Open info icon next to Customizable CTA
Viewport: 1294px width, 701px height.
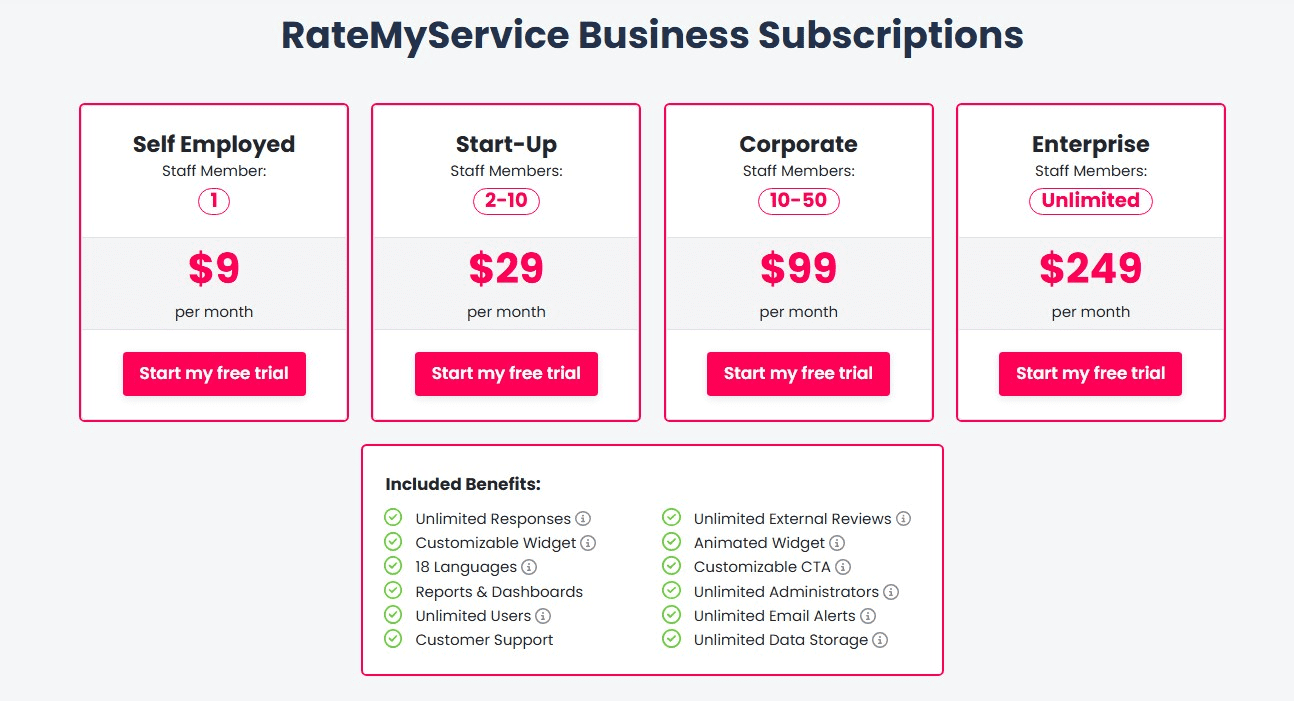tap(843, 567)
